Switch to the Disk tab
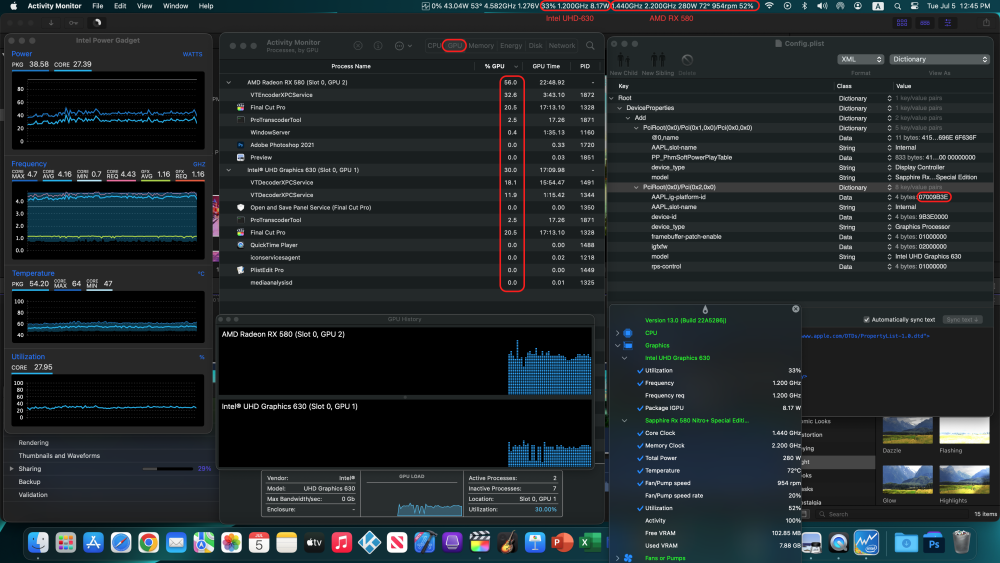Viewport: 1000px width, 563px height. 536,46
